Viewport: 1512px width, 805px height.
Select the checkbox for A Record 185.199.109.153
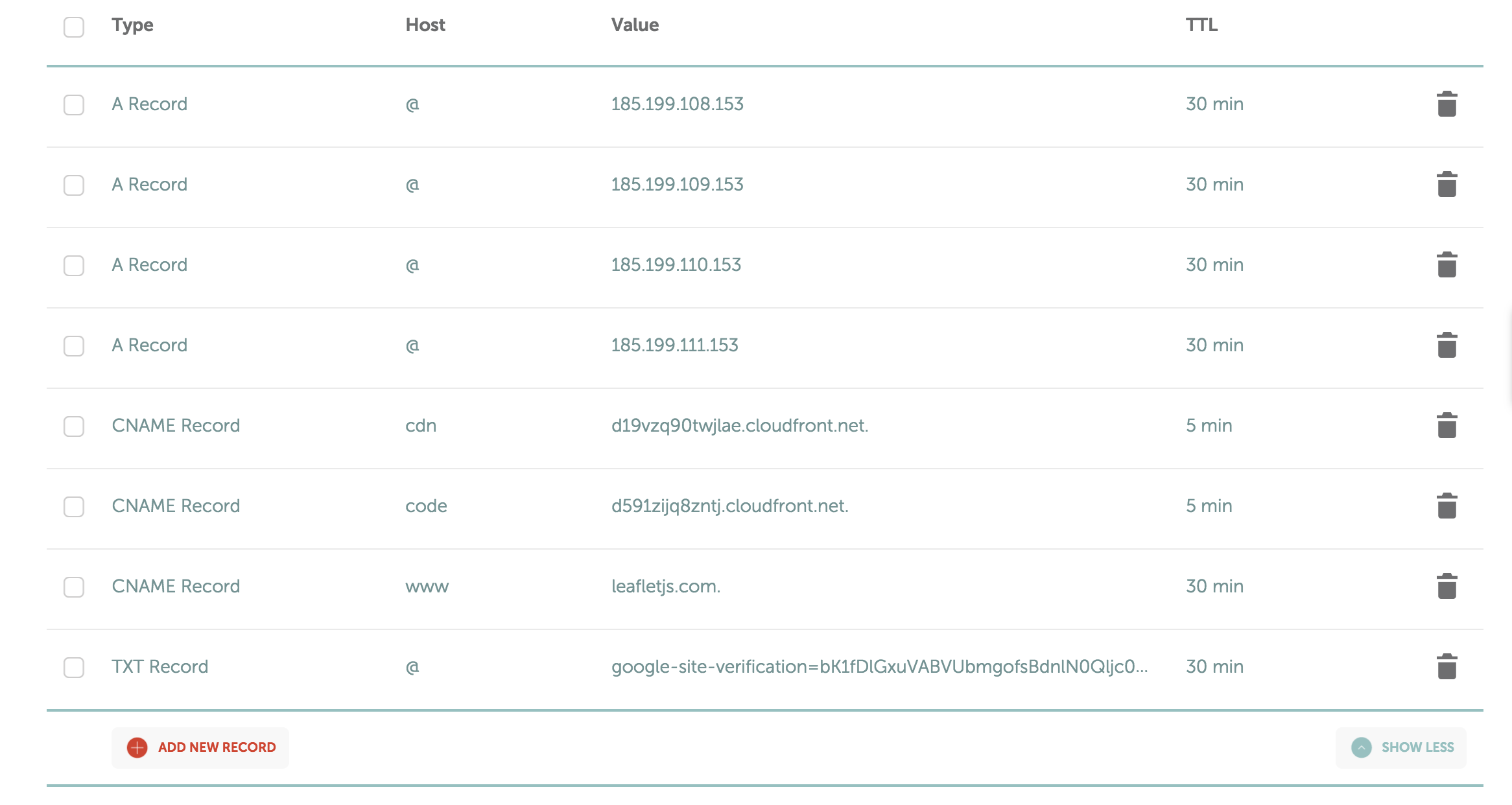coord(73,185)
